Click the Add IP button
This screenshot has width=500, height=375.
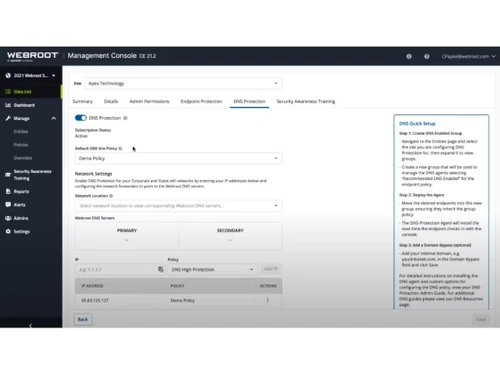pos(271,269)
